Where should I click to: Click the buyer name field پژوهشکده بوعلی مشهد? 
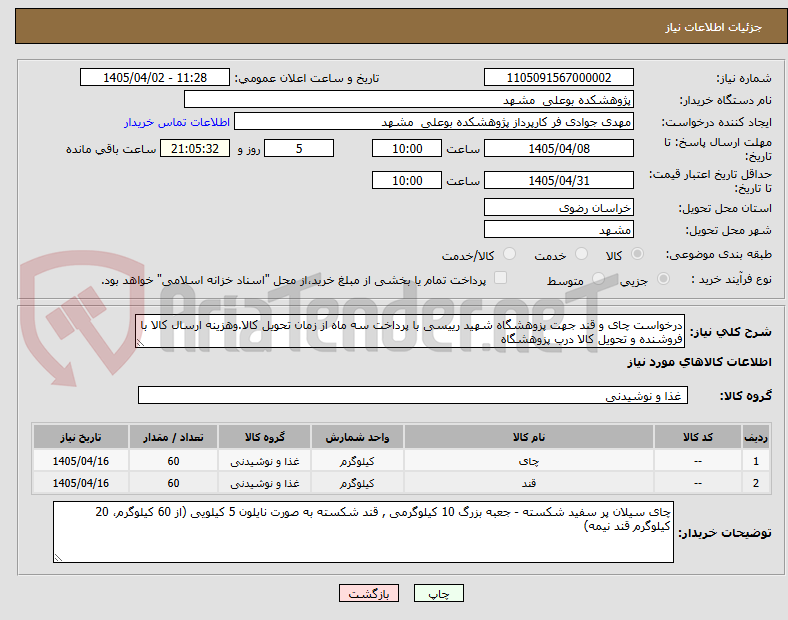[x=409, y=99]
